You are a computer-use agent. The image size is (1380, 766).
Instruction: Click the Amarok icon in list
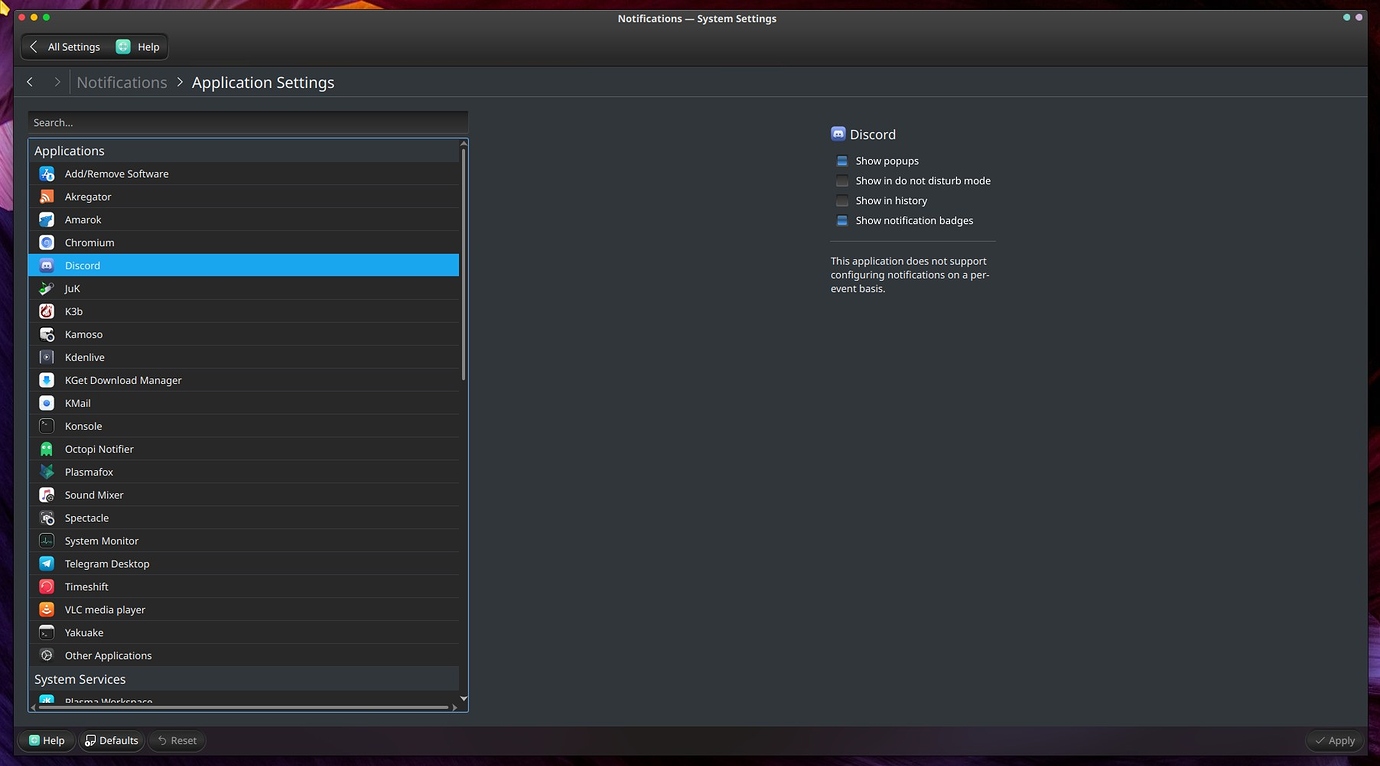click(x=46, y=220)
